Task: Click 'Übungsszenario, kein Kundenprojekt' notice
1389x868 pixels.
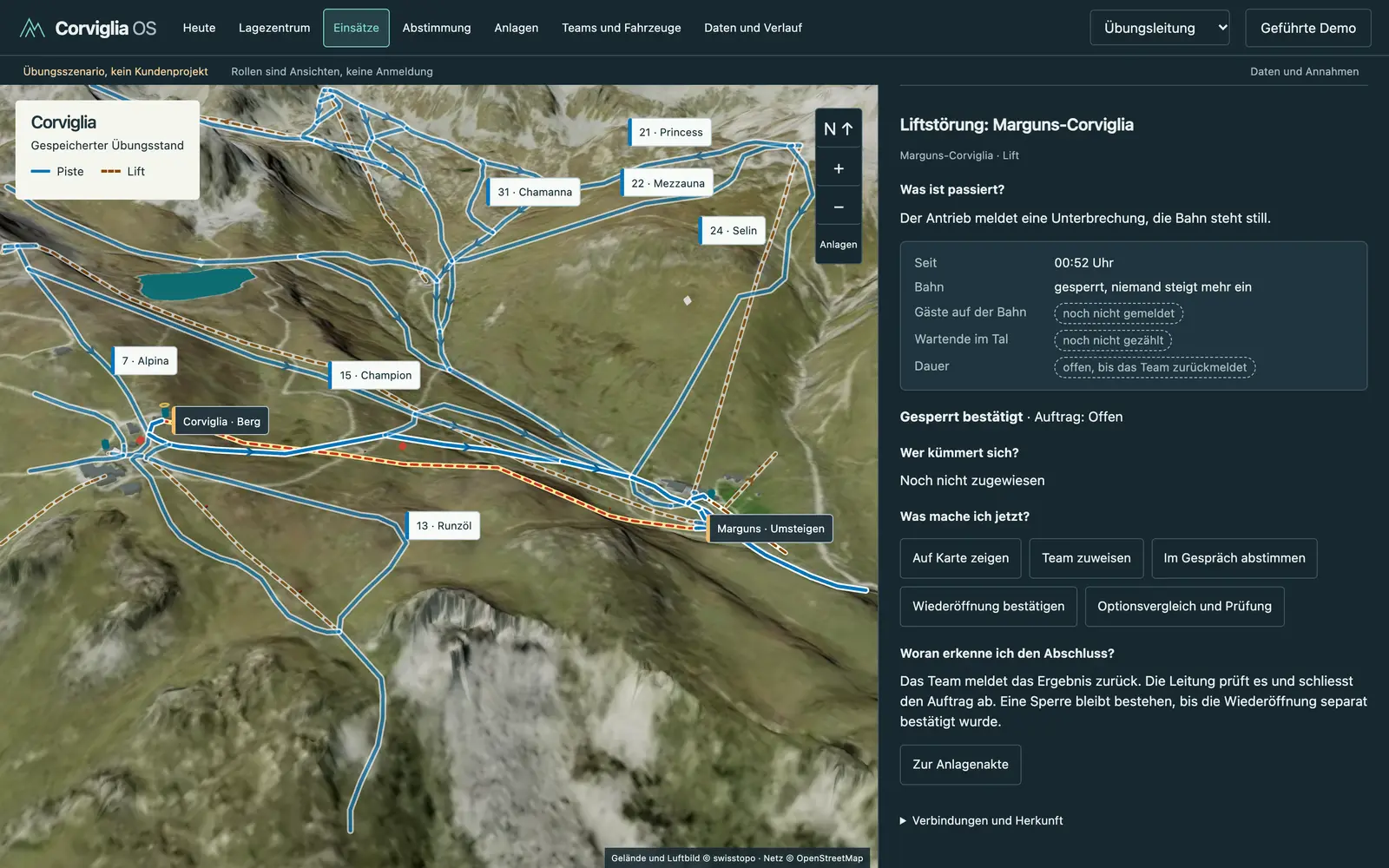Action: click(x=115, y=71)
